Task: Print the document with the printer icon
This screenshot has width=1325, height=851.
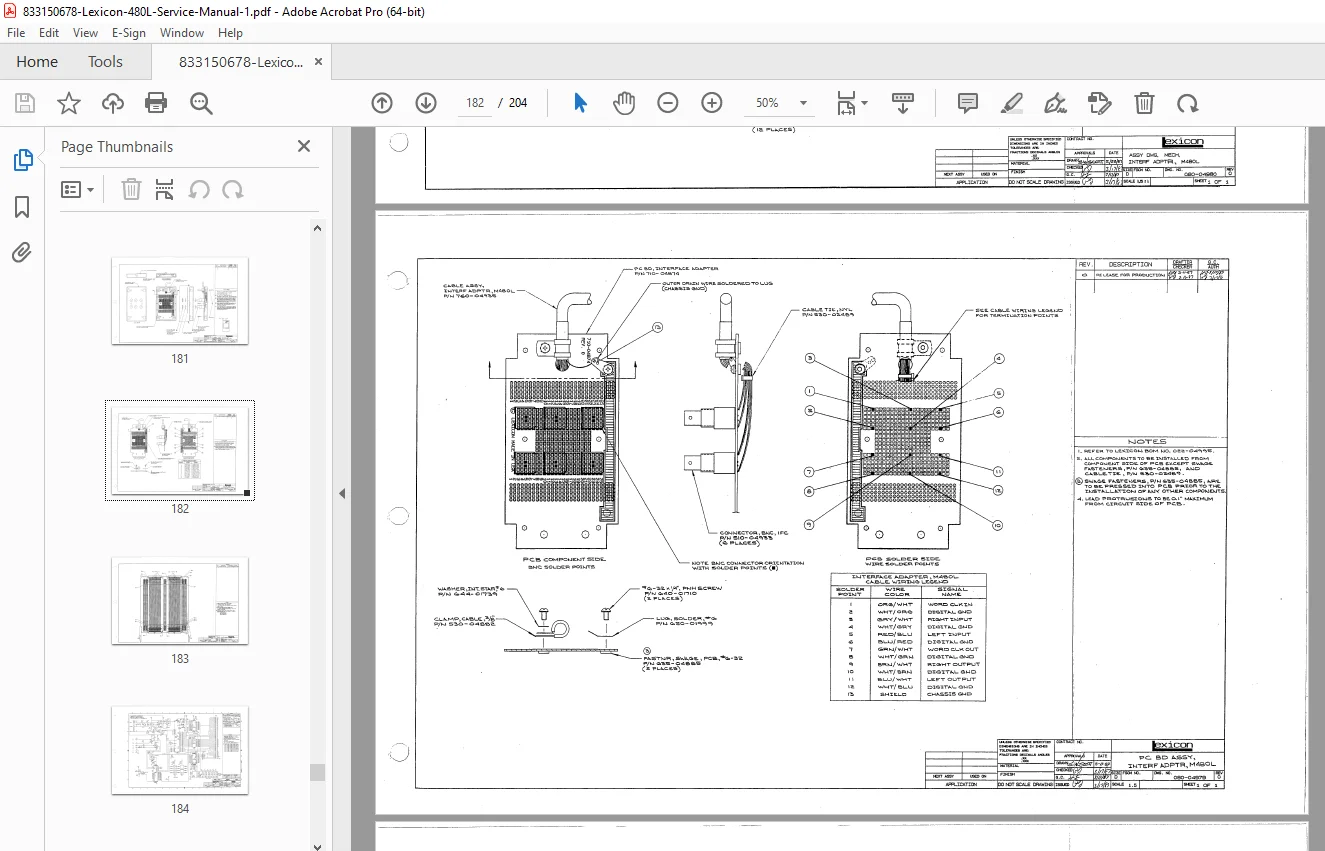Action: (156, 103)
